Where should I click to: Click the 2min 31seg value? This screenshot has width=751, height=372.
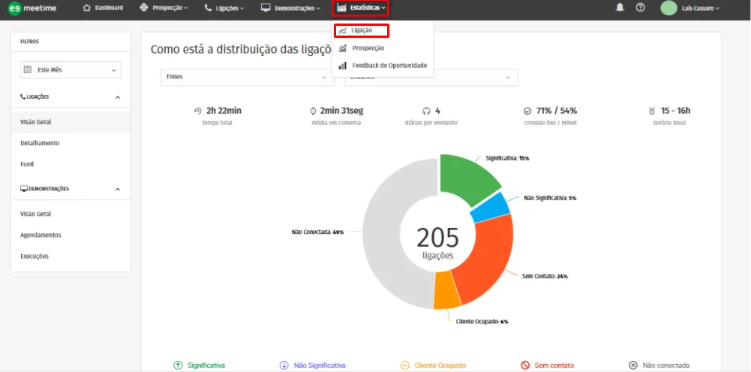tap(341, 111)
